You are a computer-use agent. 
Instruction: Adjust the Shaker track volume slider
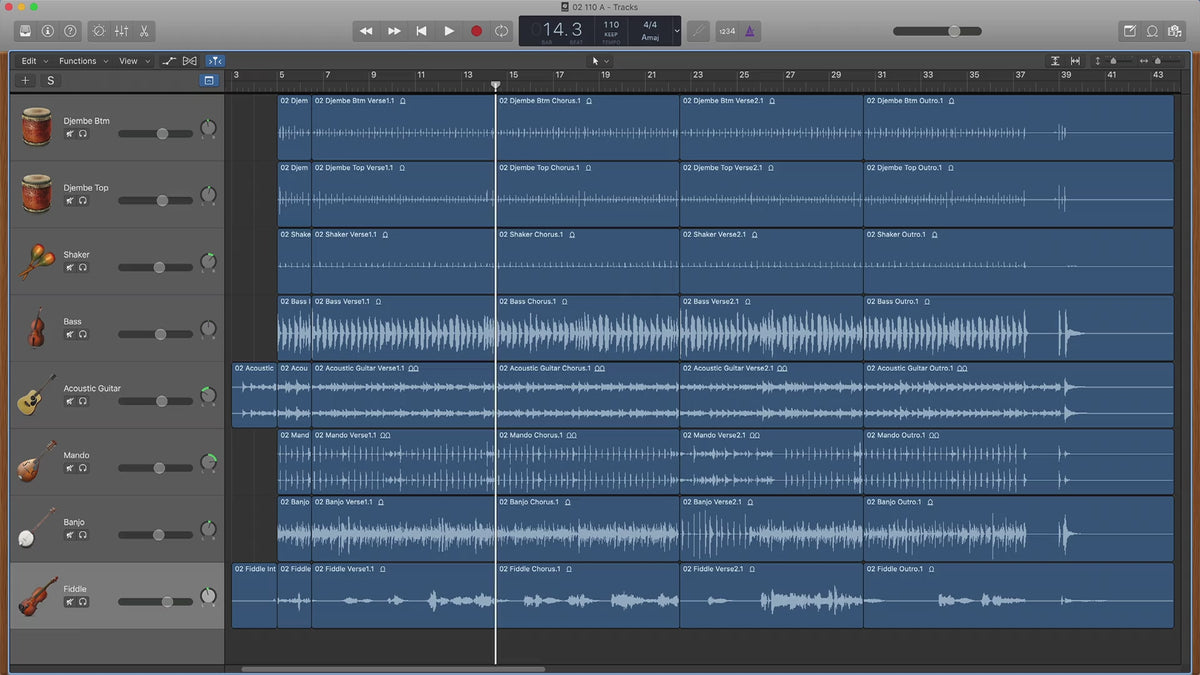158,267
